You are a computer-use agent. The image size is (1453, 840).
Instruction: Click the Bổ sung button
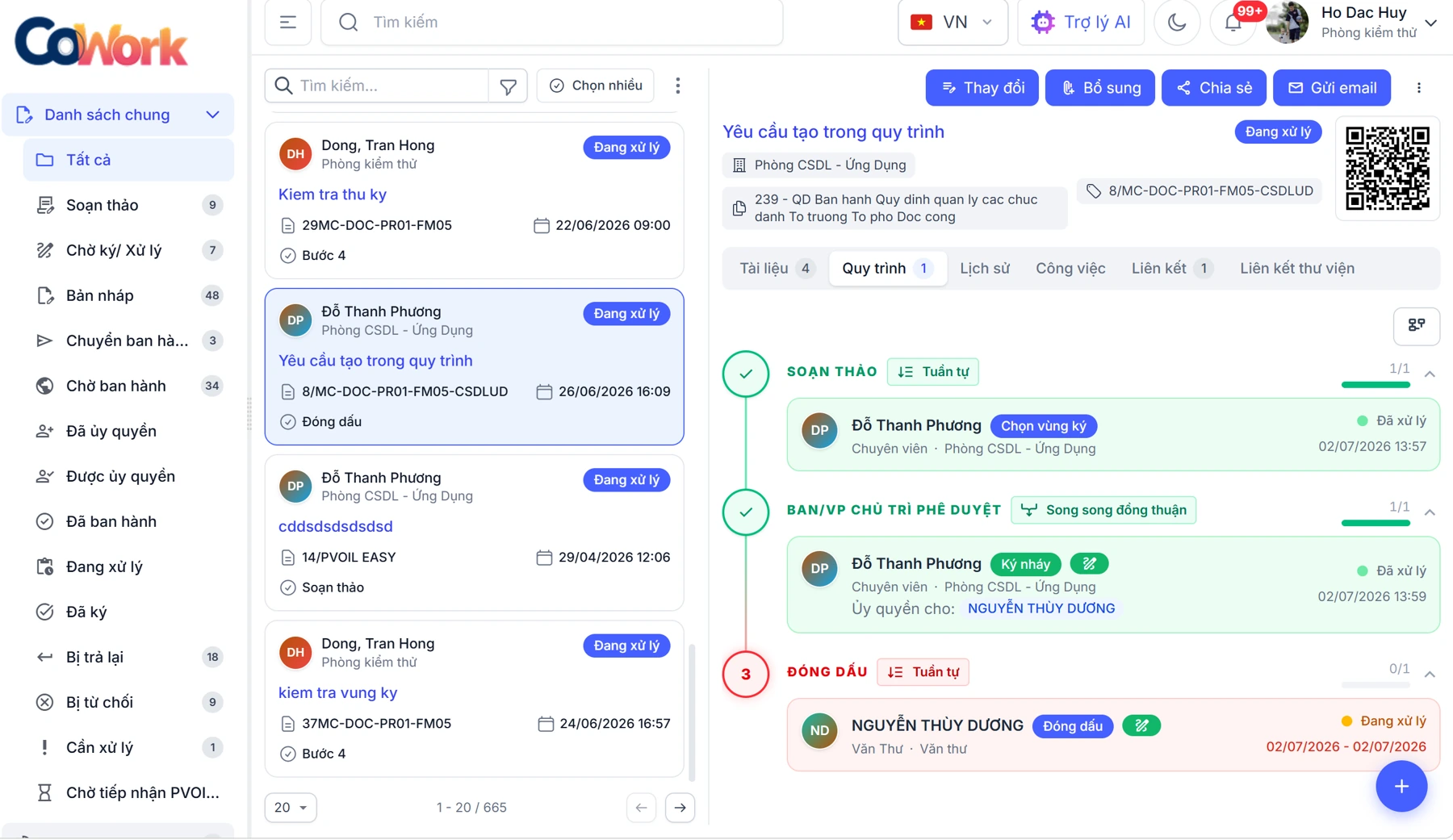point(1099,88)
